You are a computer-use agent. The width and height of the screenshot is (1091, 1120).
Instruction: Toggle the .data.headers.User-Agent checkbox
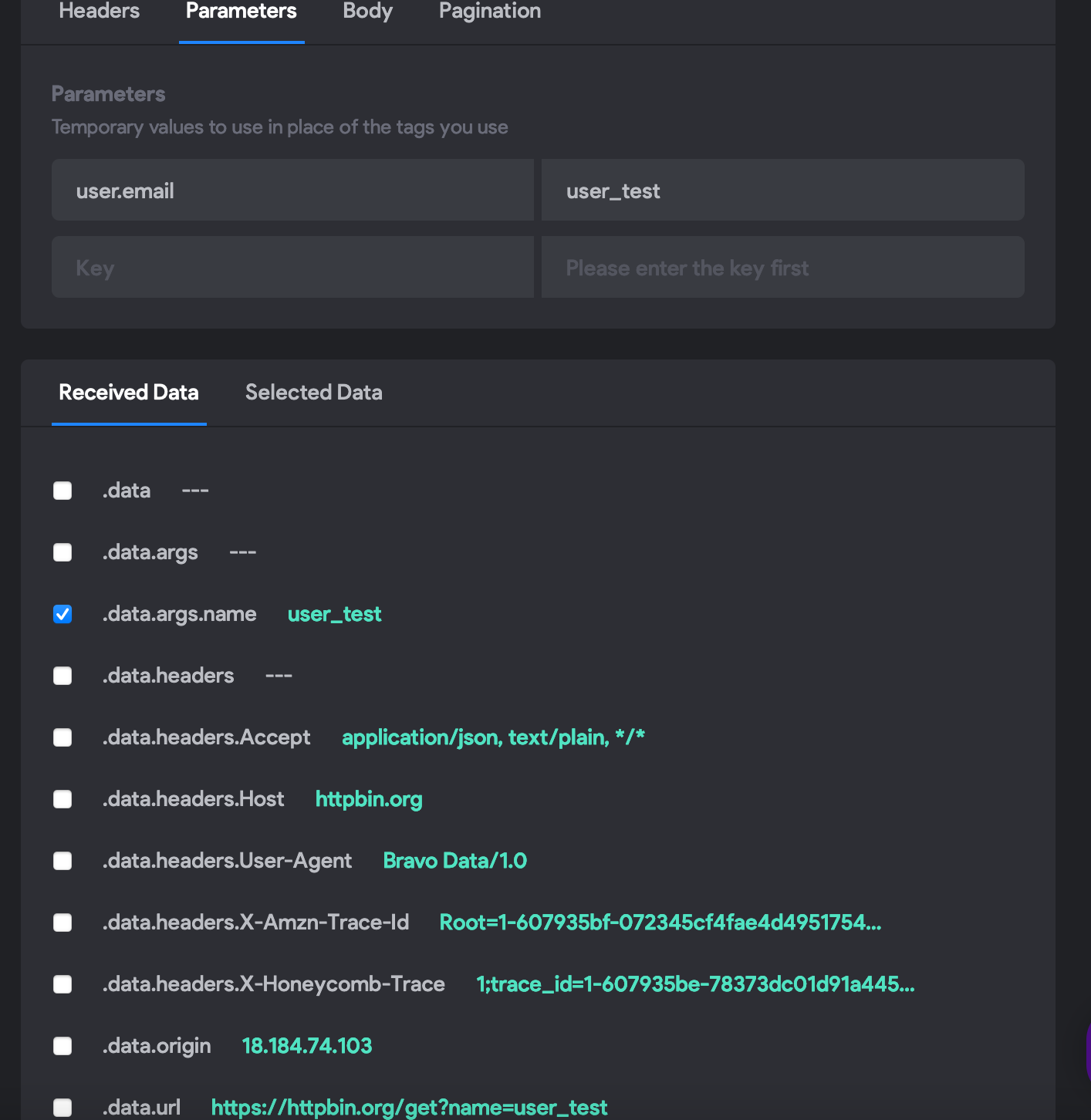point(62,862)
